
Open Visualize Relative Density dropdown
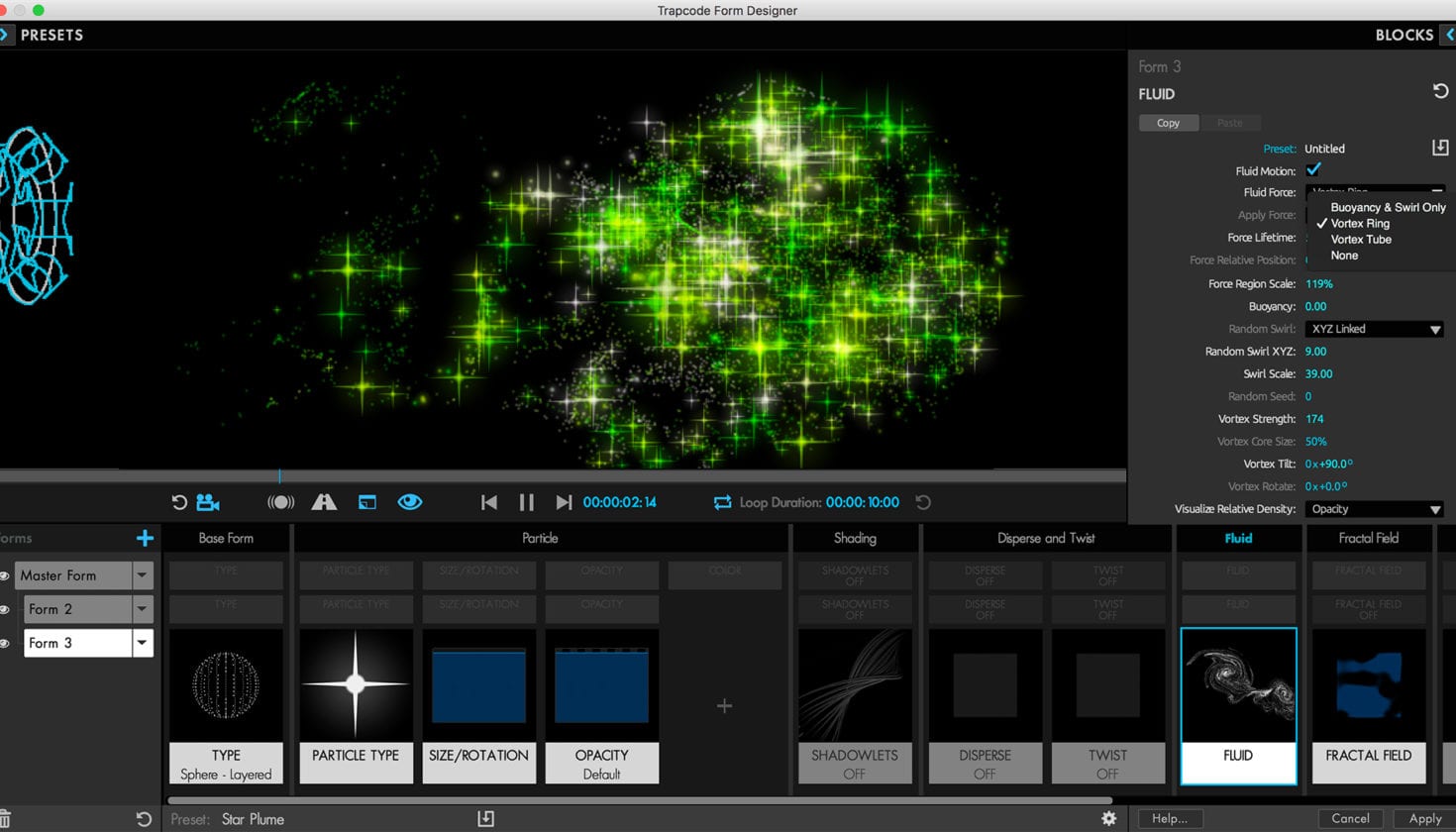[x=1373, y=509]
